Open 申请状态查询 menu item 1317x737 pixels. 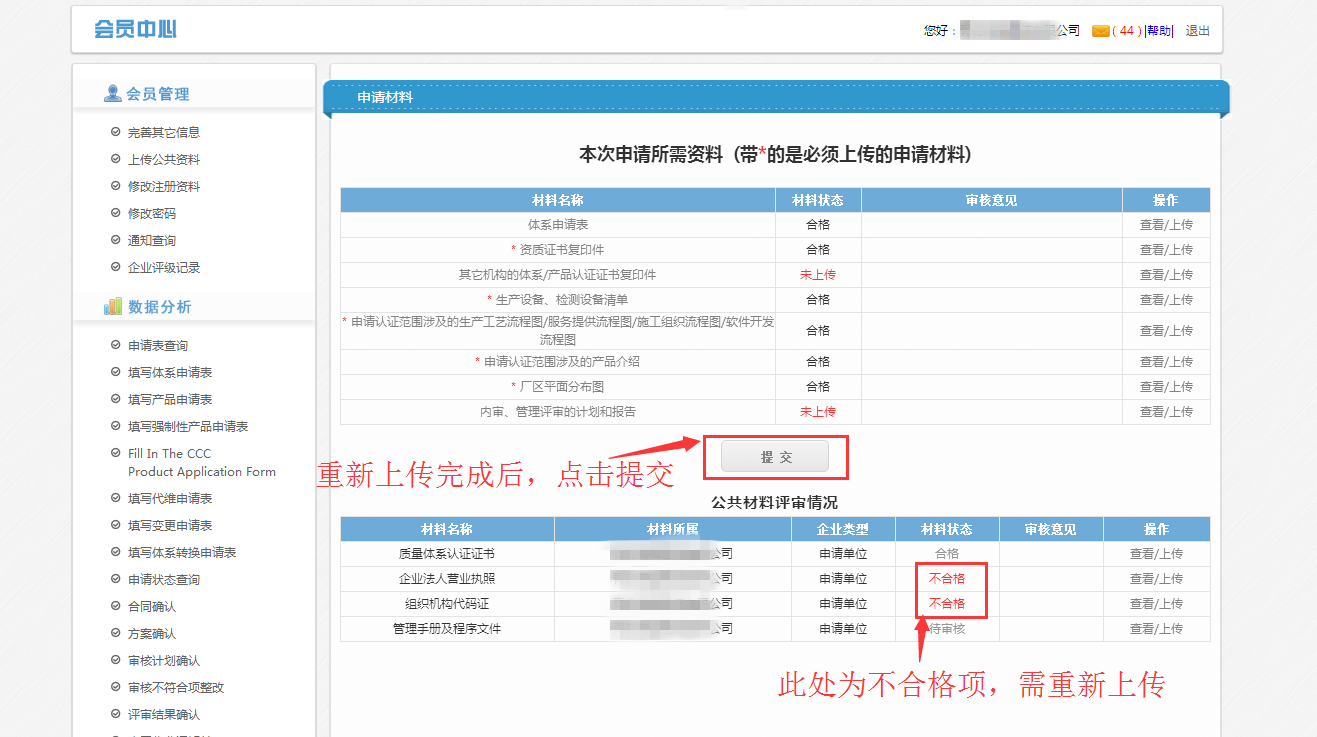[164, 579]
